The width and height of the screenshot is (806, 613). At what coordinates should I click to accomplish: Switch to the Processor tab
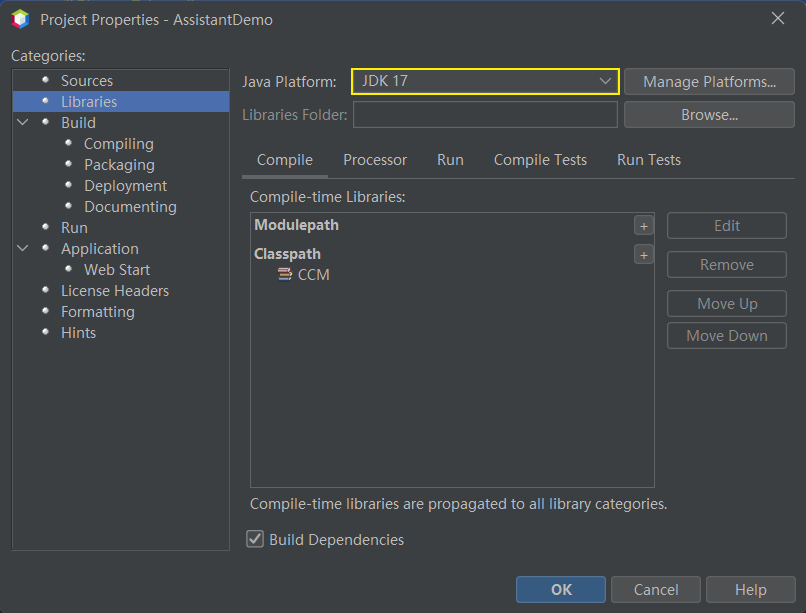375,160
